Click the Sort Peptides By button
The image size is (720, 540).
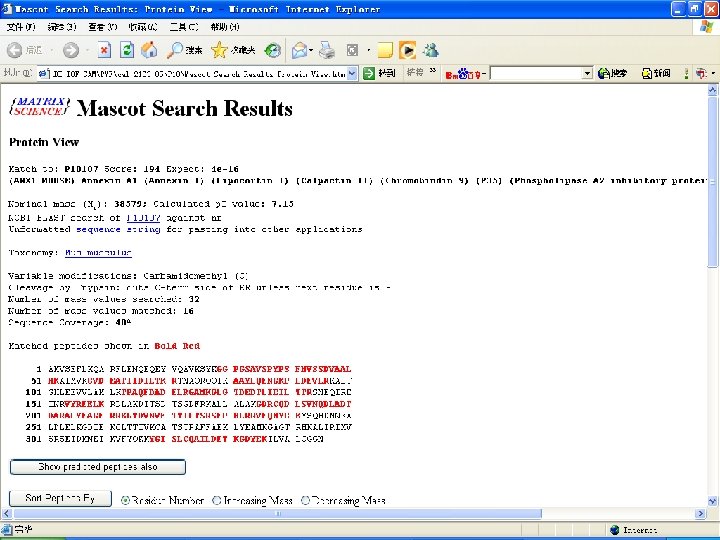click(60, 499)
